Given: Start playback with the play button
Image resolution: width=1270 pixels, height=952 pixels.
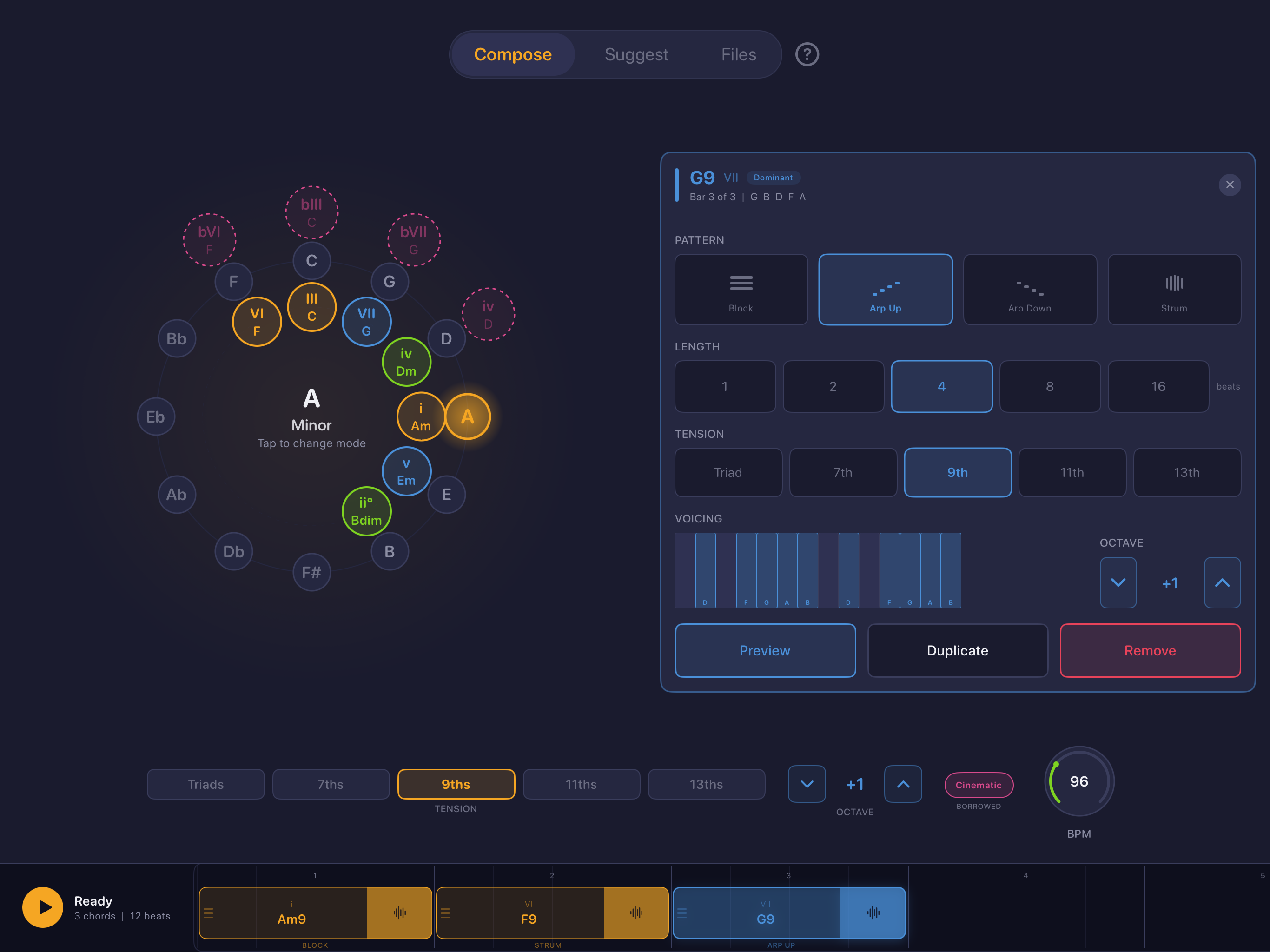Looking at the screenshot, I should pyautogui.click(x=42, y=907).
